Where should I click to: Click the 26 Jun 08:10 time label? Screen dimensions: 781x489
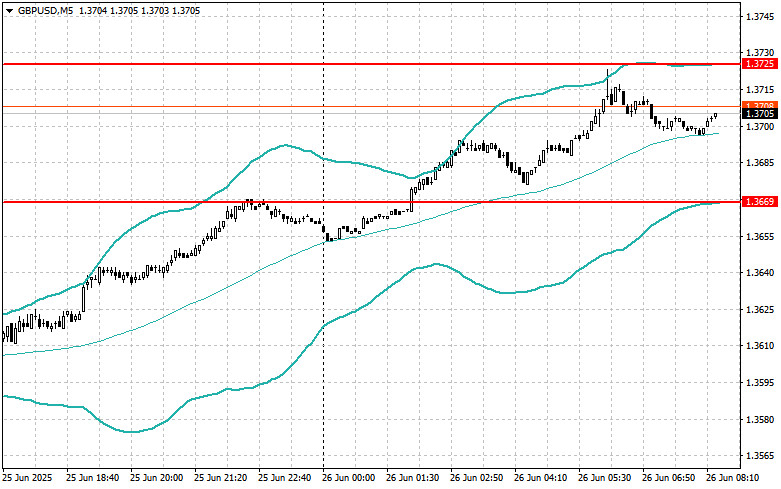[733, 478]
